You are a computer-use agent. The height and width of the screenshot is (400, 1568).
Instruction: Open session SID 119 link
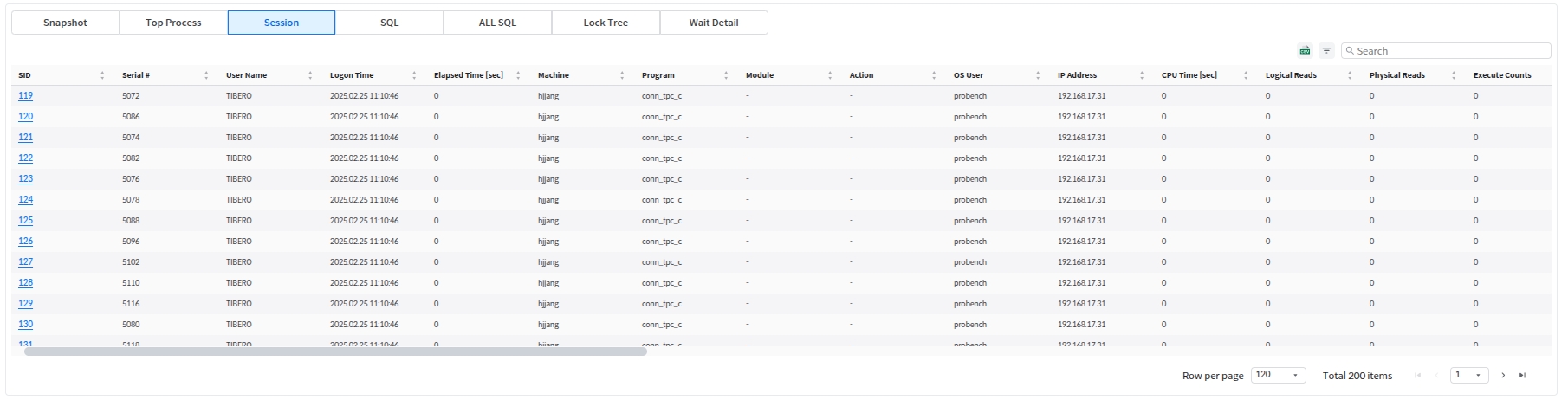pyautogui.click(x=26, y=96)
